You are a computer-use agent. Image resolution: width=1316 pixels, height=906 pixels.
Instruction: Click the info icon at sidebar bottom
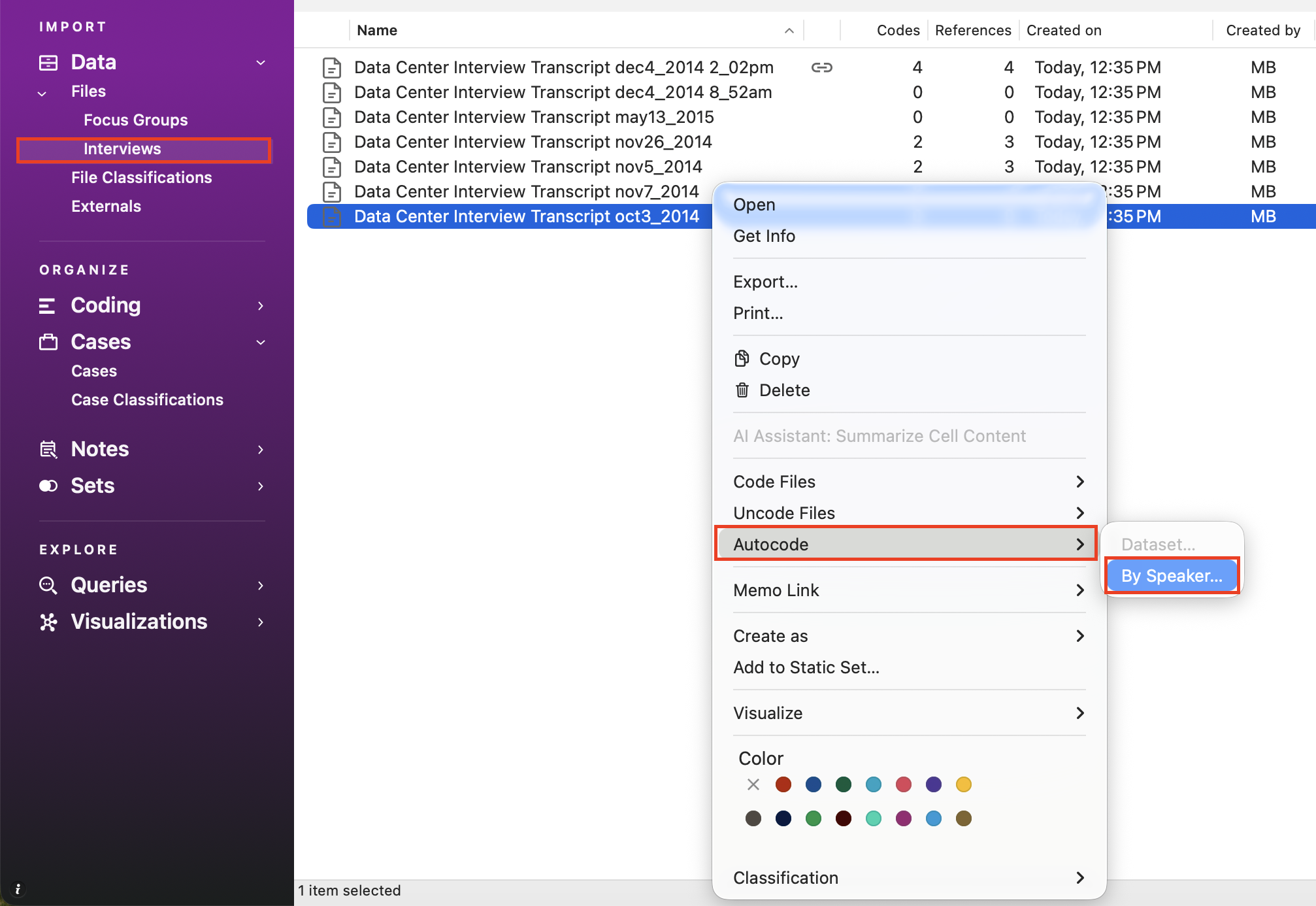click(18, 889)
